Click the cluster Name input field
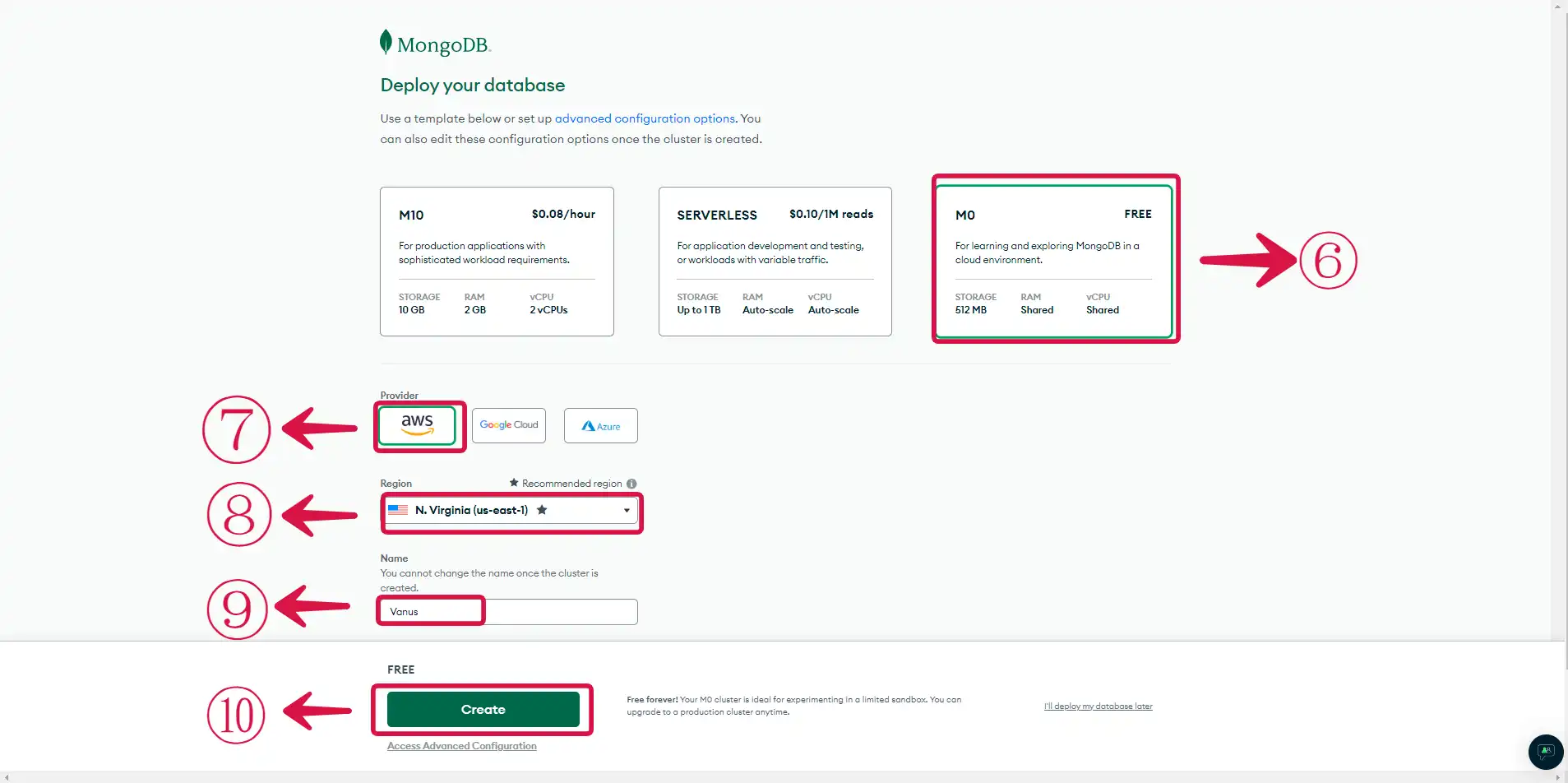 point(508,612)
